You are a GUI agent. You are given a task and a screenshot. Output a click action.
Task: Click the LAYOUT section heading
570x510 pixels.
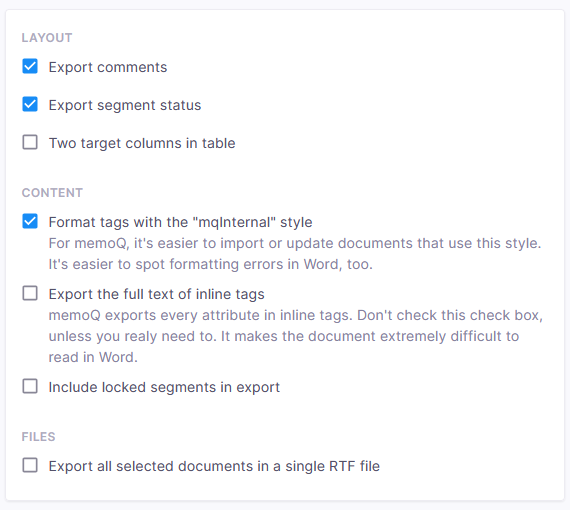[47, 38]
